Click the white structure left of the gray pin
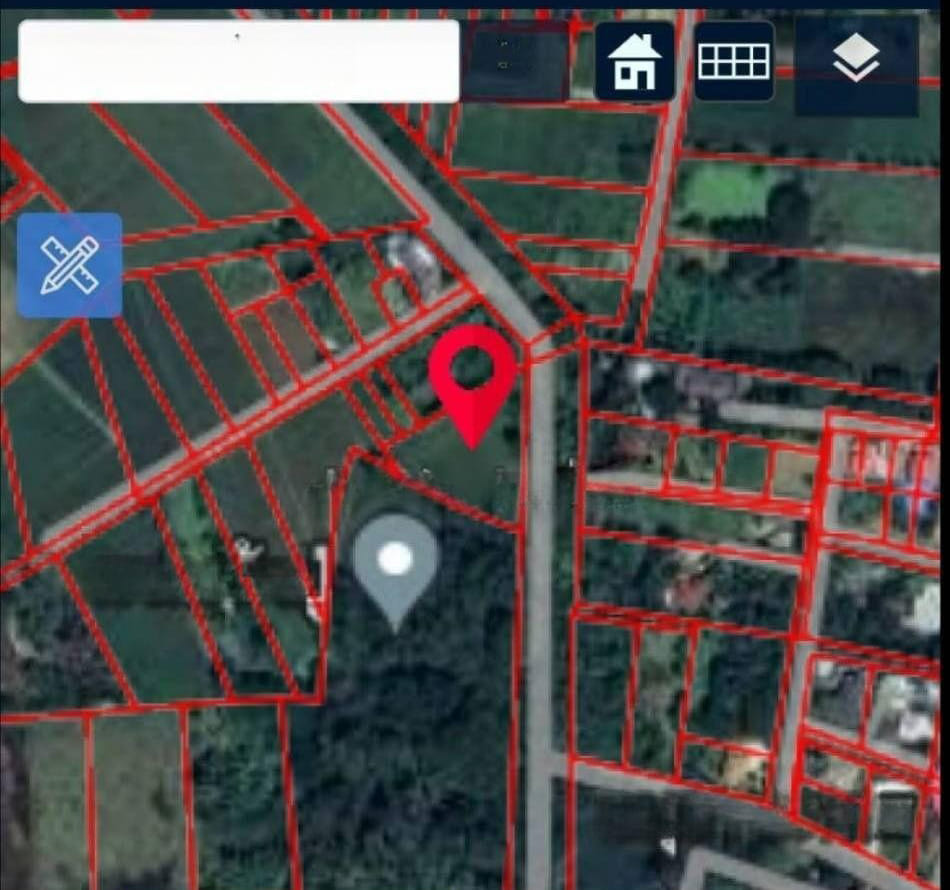 (318, 580)
